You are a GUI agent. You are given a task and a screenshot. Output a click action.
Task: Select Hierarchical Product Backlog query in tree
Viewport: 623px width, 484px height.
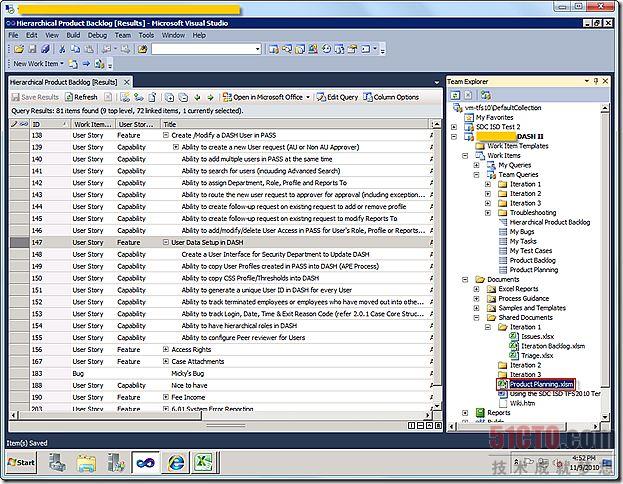(549, 222)
